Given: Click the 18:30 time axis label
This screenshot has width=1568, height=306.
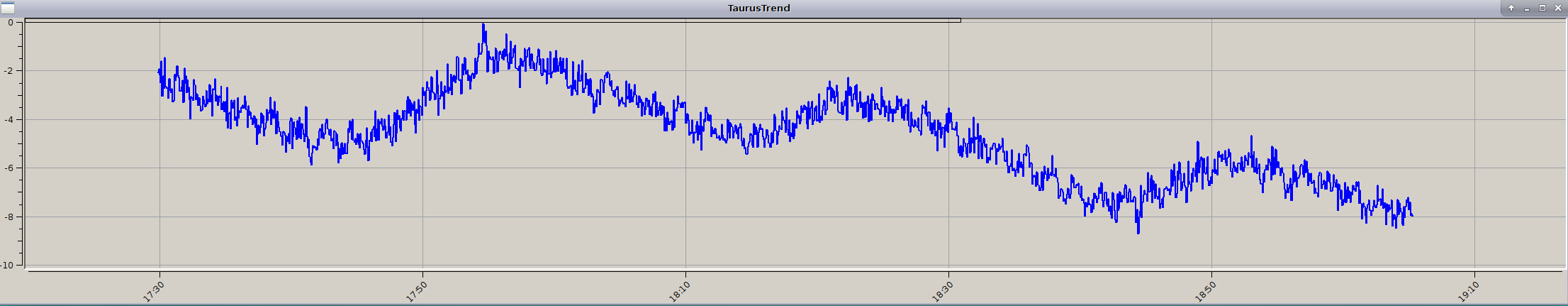Looking at the screenshot, I should pos(943,291).
